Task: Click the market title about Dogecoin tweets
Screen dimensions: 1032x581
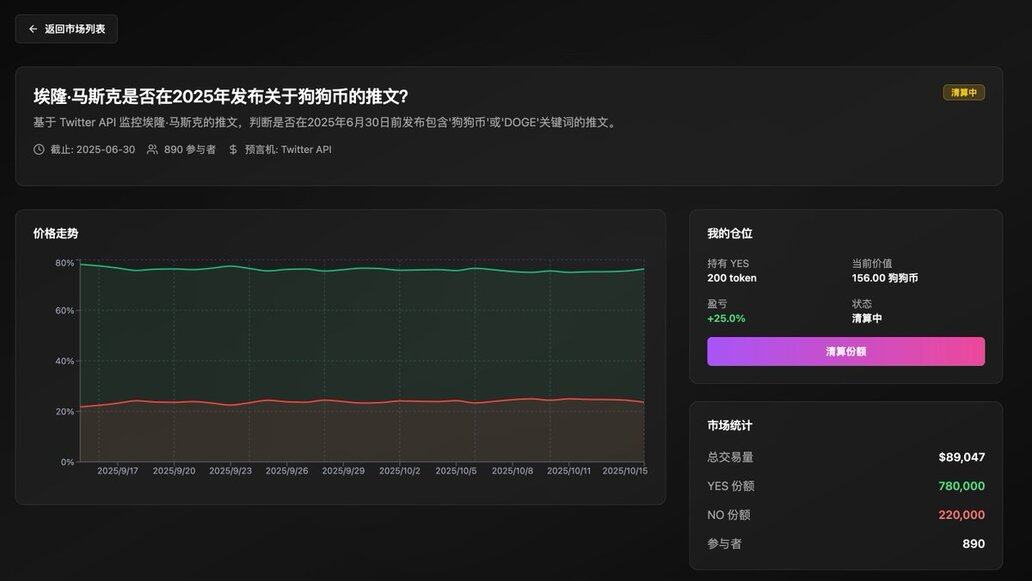Action: coord(220,97)
